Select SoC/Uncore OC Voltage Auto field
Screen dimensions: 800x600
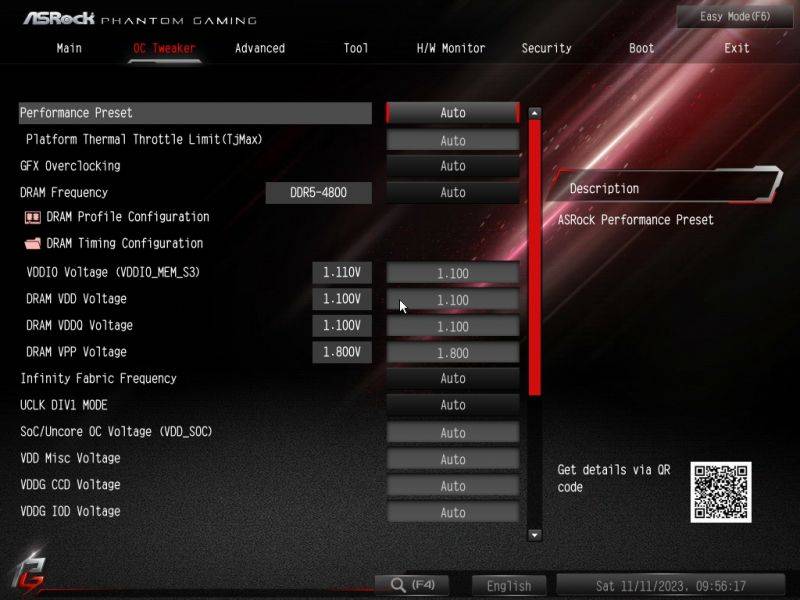point(452,433)
